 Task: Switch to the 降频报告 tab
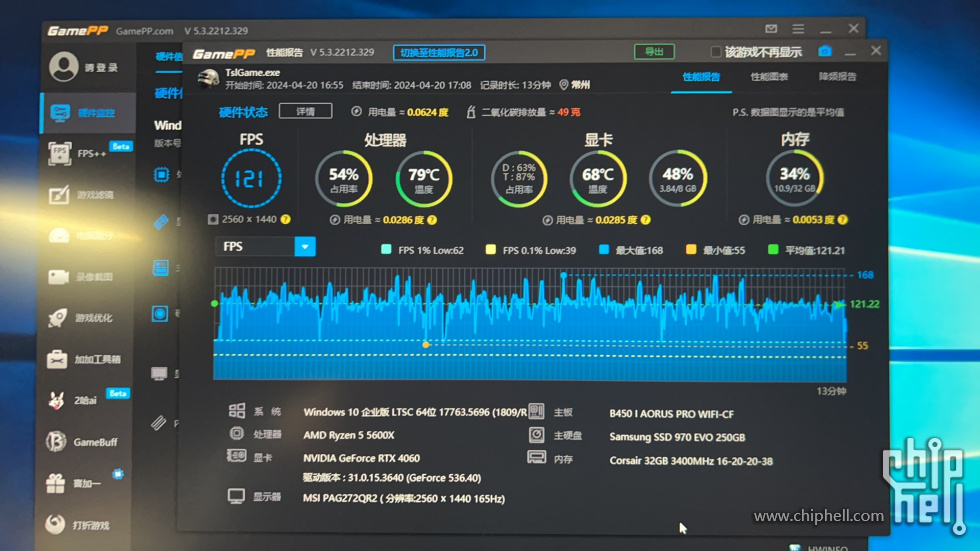pos(838,77)
